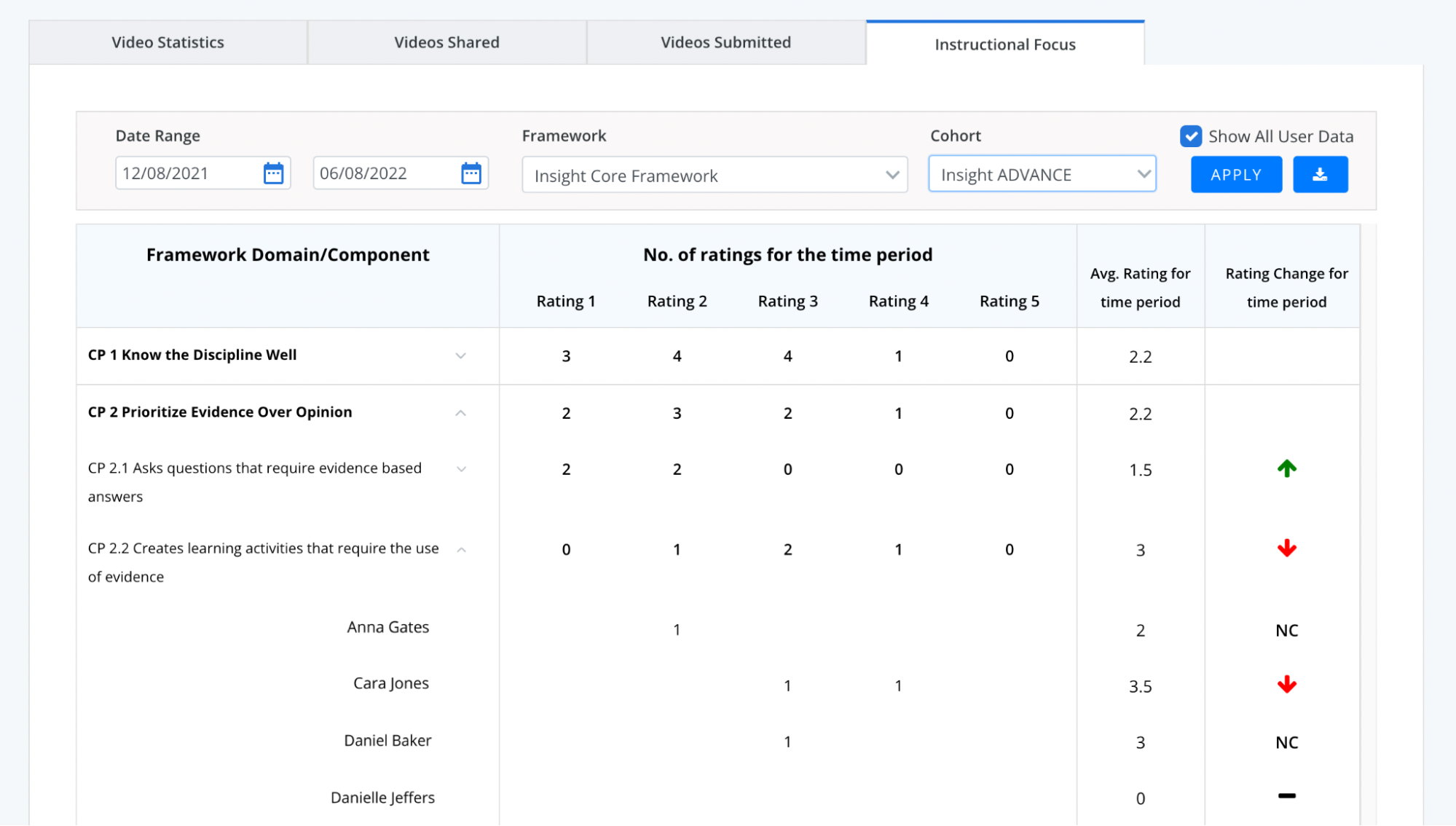Click average 3 in Daniel Baker row

click(x=1140, y=742)
